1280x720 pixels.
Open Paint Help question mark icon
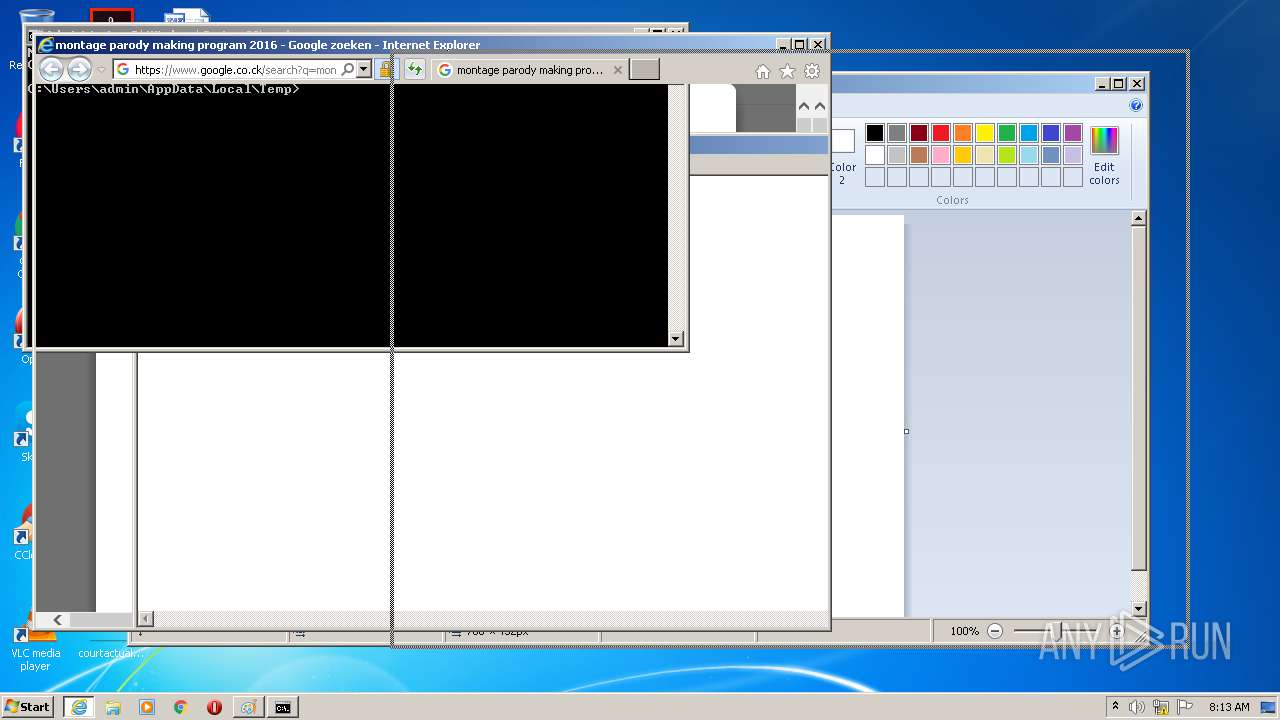(1136, 105)
